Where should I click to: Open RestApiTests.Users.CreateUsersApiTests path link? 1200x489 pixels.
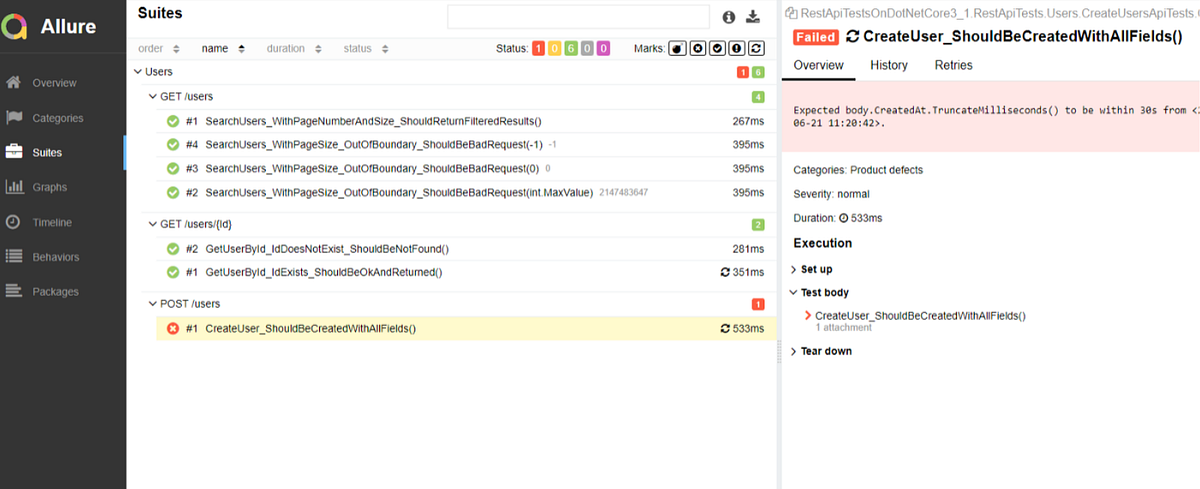click(998, 13)
